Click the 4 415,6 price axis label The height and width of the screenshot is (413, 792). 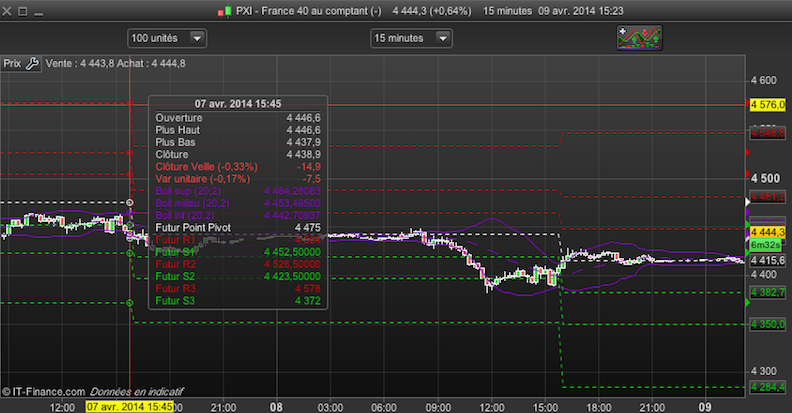click(767, 261)
